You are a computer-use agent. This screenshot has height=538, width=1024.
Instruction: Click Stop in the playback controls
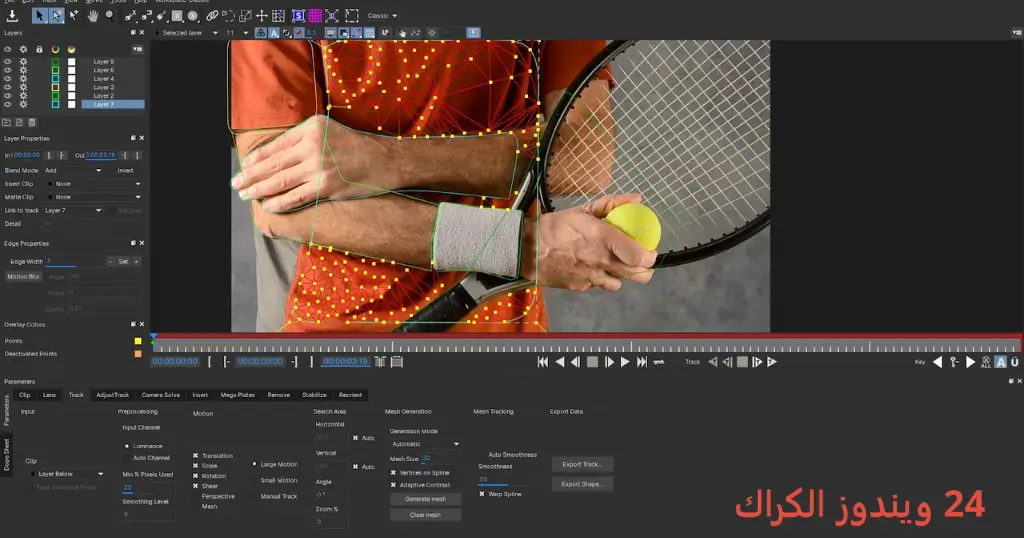592,362
